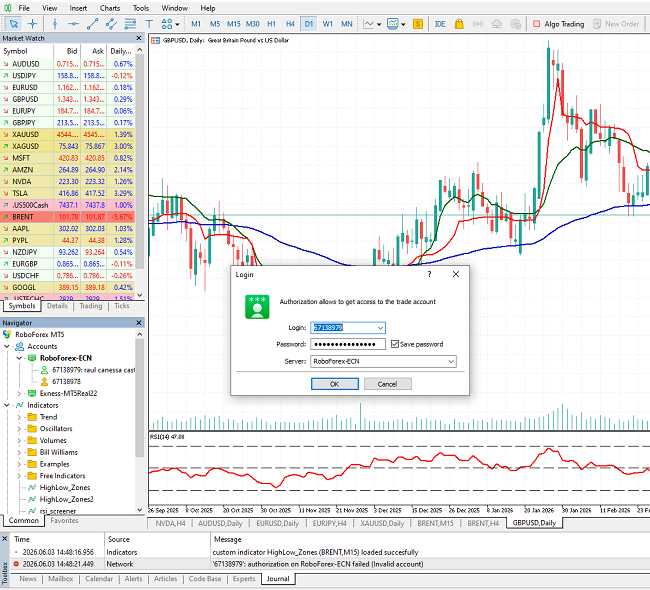Open the Server dropdown in Login dialog
The width and height of the screenshot is (650, 590).
point(451,362)
